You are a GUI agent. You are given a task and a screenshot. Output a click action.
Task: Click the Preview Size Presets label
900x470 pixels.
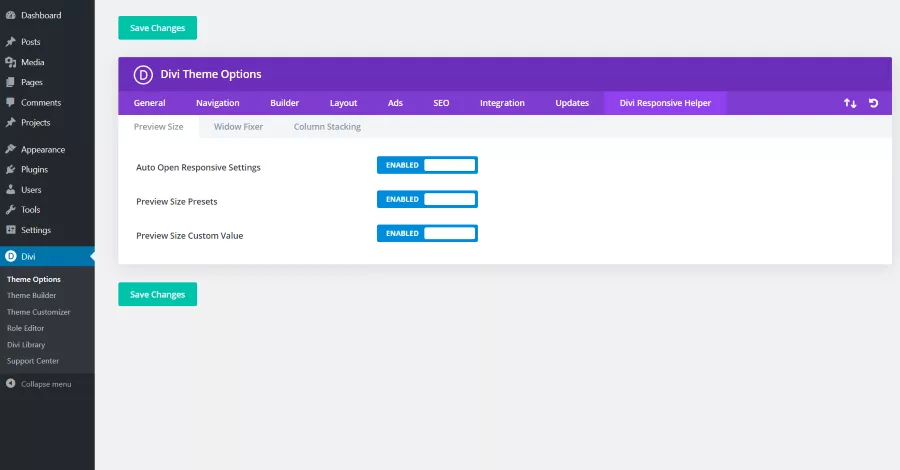coord(177,201)
